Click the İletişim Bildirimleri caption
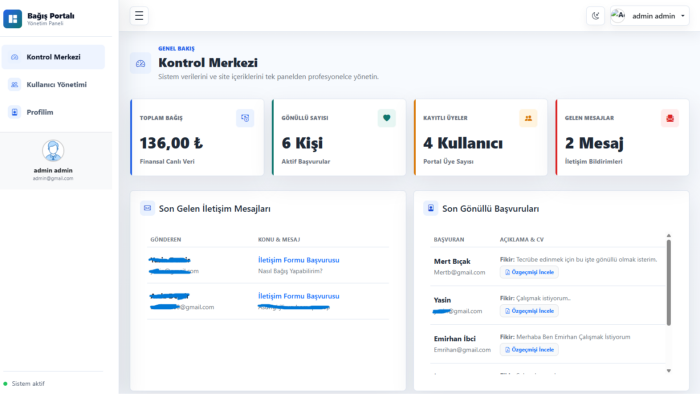 [x=593, y=162]
